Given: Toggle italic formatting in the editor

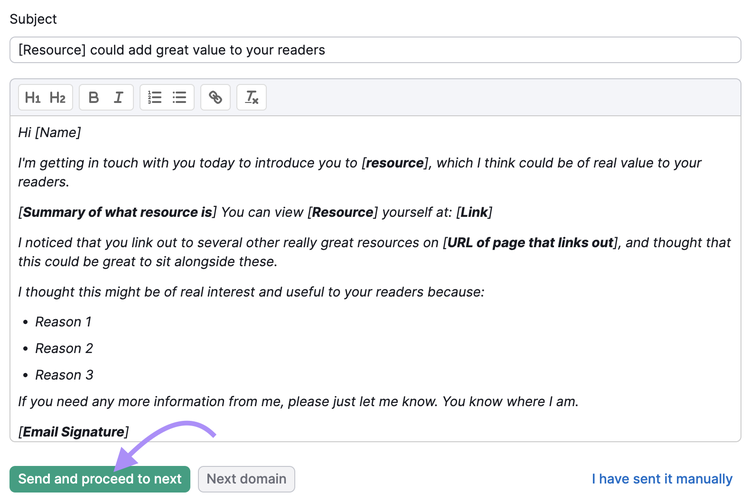Looking at the screenshot, I should (118, 98).
